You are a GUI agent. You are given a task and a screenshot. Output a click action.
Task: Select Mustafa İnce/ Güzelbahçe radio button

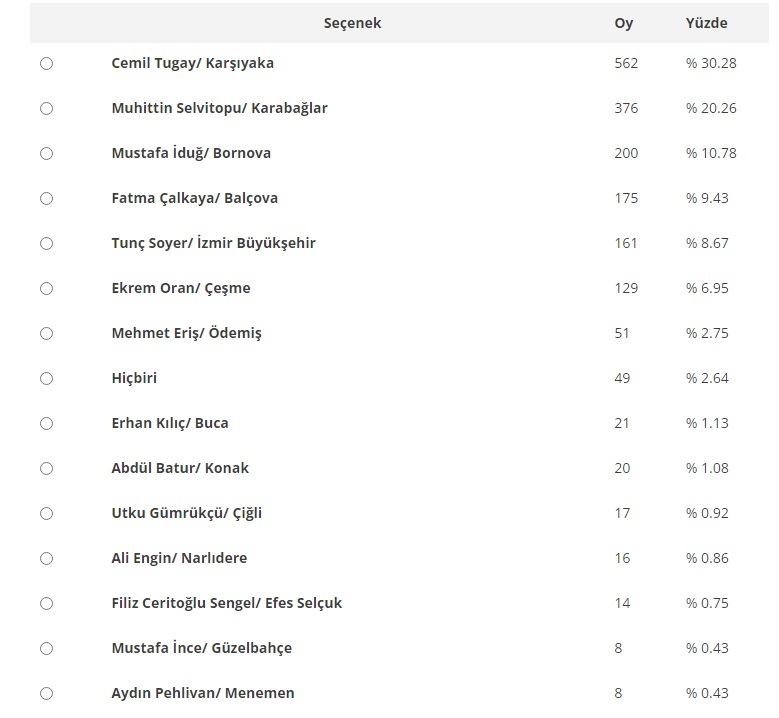coord(46,649)
